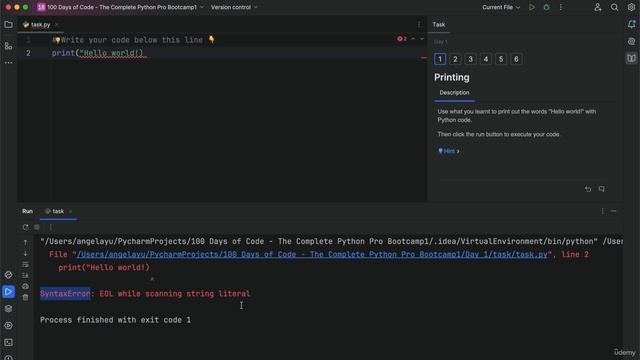Toggle the Task book icon in right sidebar
The height and width of the screenshot is (360, 640).
click(631, 58)
